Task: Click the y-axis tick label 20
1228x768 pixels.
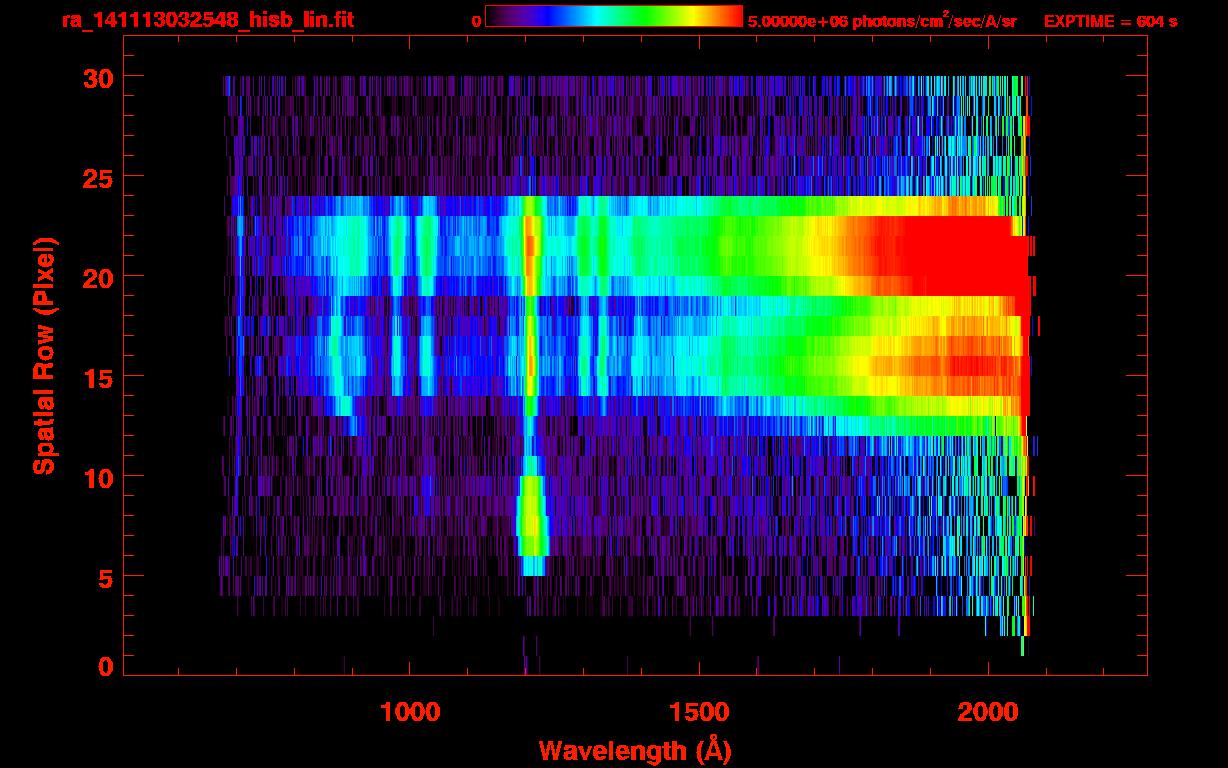Action: click(x=96, y=277)
